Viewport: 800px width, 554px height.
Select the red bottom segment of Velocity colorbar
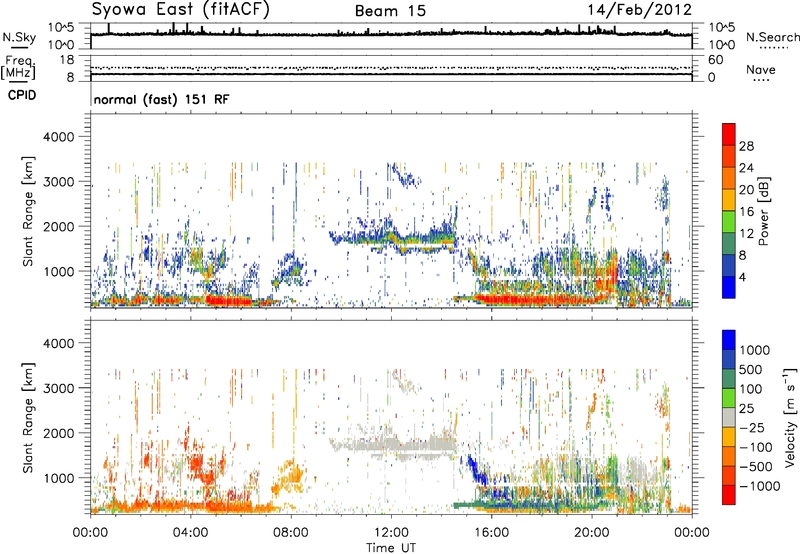click(x=729, y=495)
